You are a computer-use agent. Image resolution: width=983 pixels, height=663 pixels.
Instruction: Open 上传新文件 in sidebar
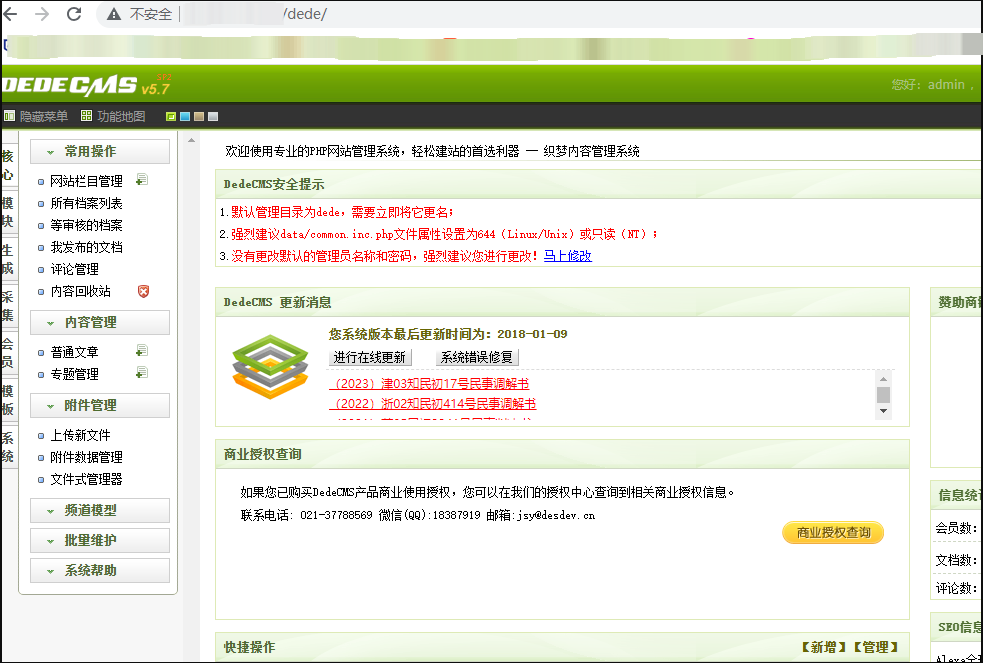(x=81, y=436)
